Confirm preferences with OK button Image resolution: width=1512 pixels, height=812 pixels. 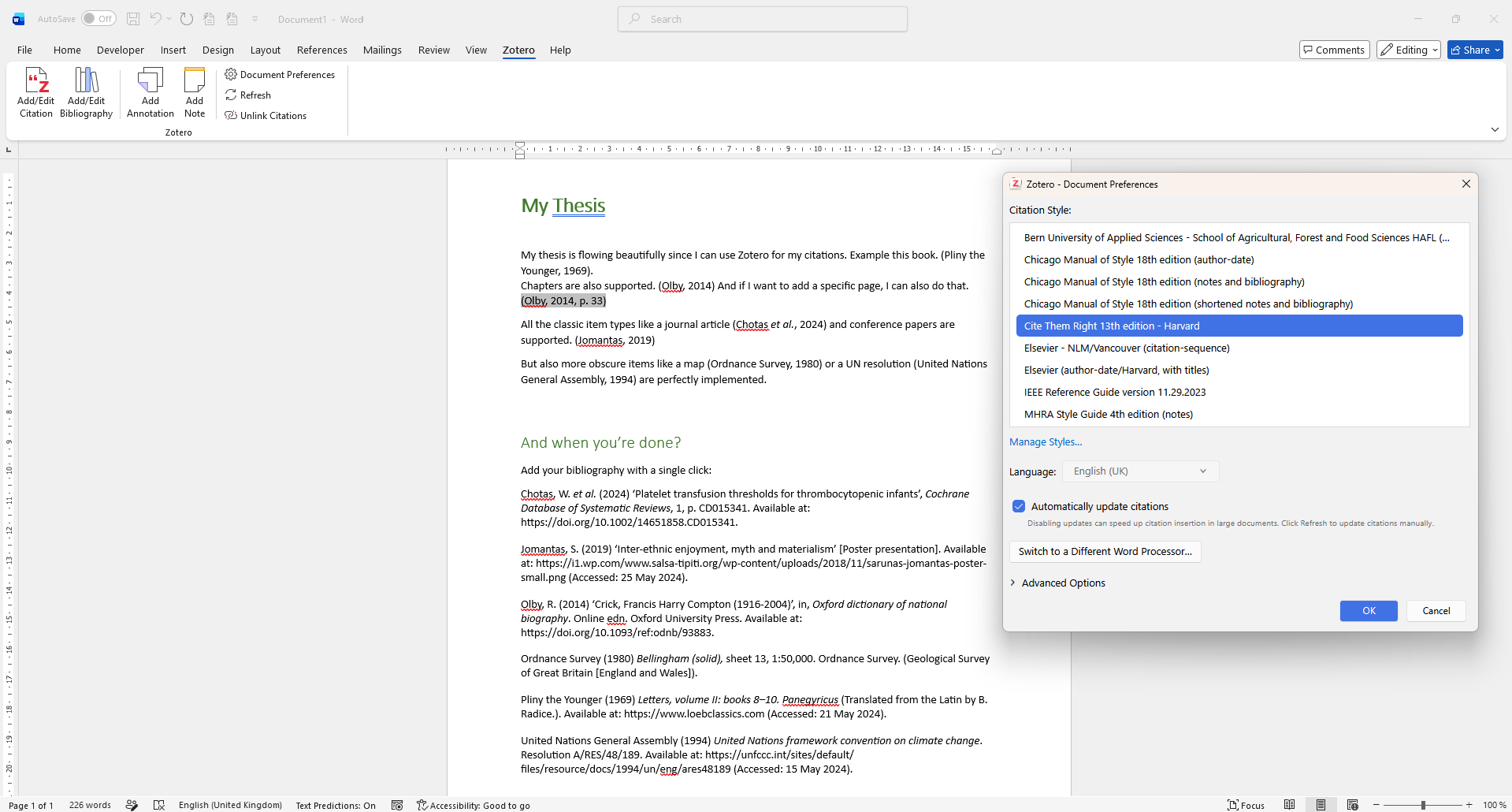click(x=1369, y=611)
